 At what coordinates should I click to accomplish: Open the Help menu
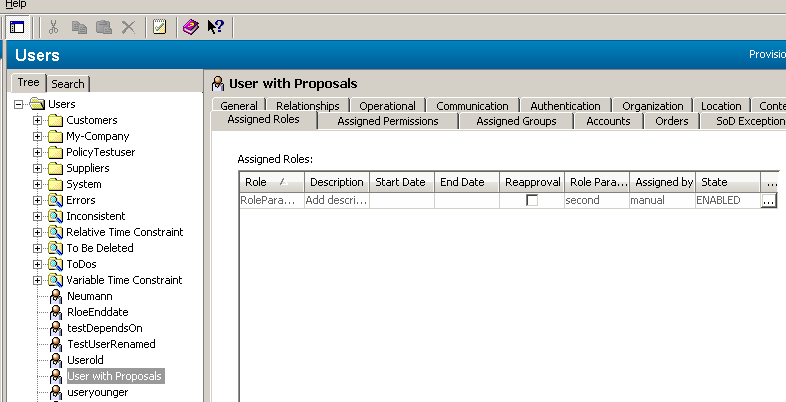(16, 4)
